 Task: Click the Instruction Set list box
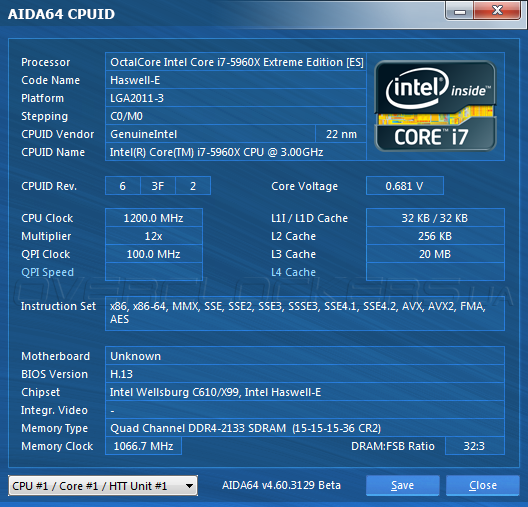point(305,313)
